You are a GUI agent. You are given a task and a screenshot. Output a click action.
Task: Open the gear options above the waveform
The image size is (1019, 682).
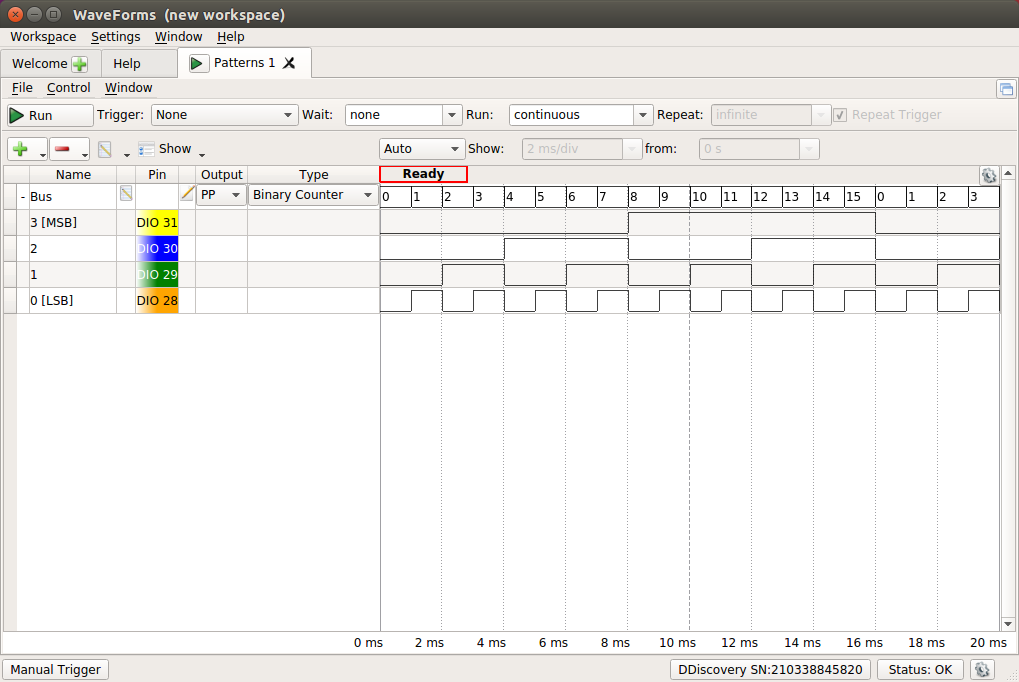988,175
